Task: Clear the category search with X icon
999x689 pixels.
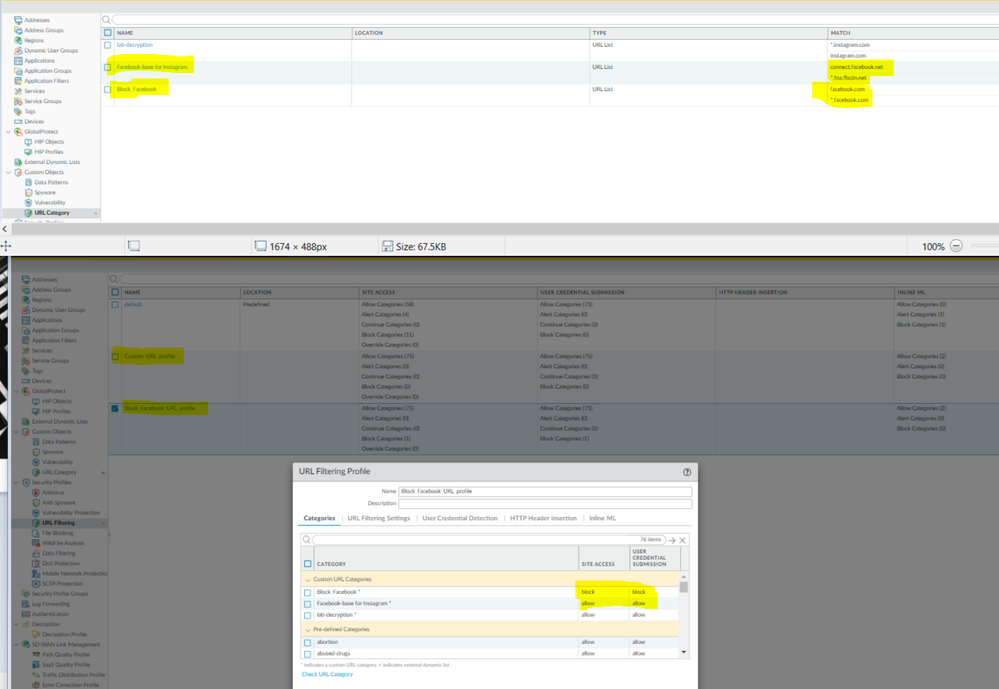Action: coord(683,540)
